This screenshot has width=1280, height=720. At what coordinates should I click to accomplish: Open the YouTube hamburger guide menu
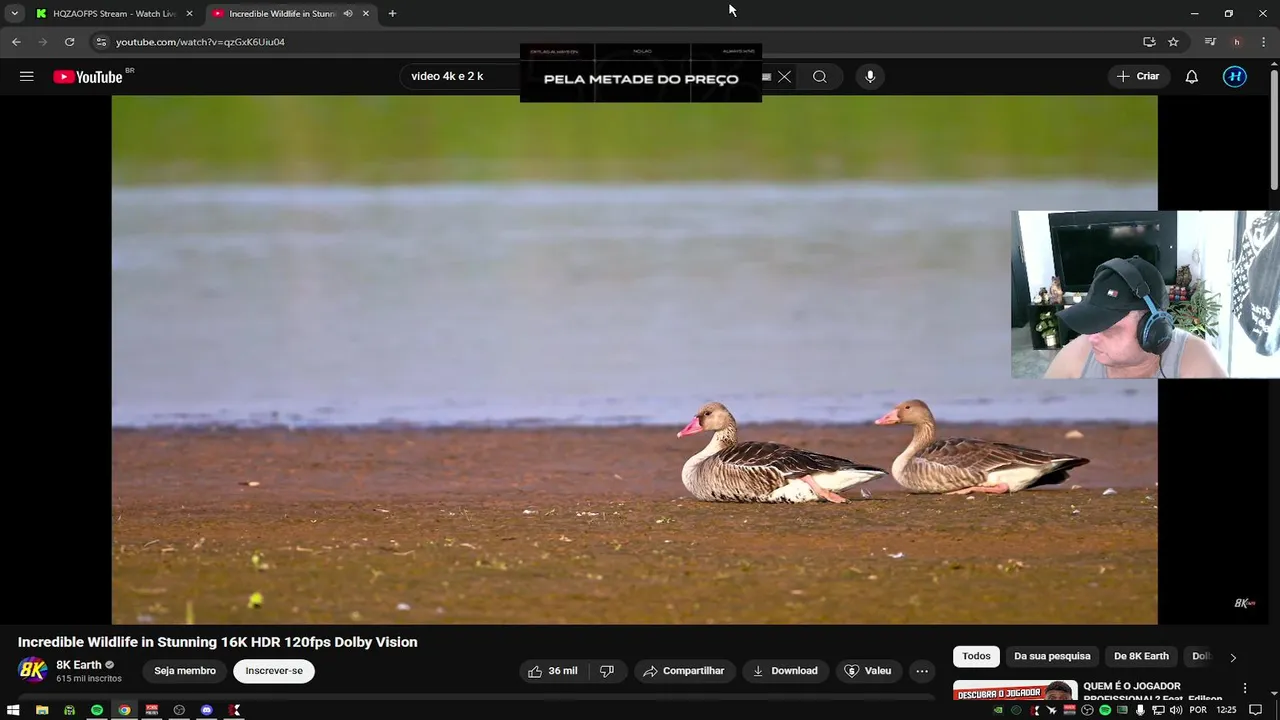(27, 77)
